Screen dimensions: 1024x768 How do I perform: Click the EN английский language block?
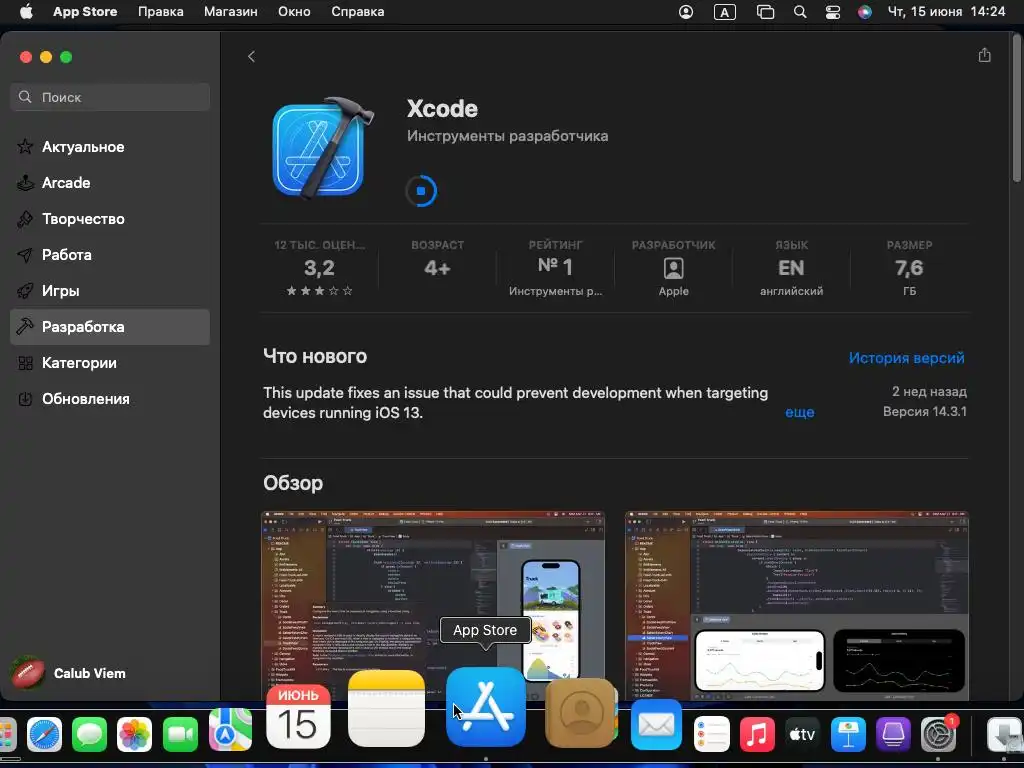pyautogui.click(x=791, y=268)
